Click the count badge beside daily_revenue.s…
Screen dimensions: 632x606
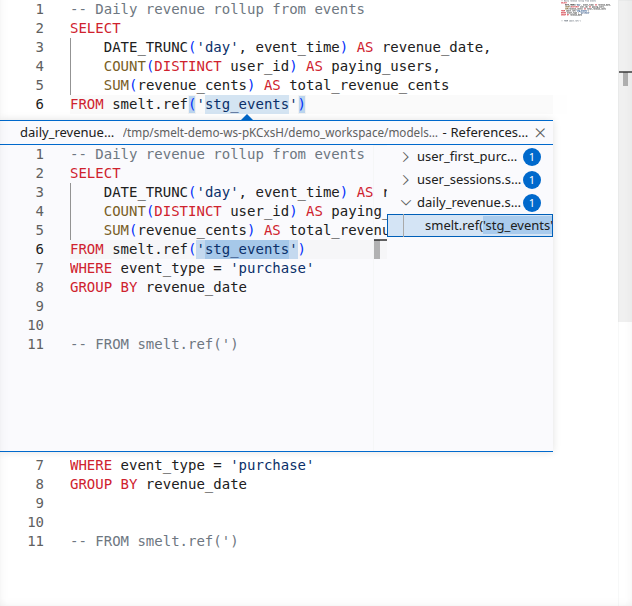(x=532, y=203)
